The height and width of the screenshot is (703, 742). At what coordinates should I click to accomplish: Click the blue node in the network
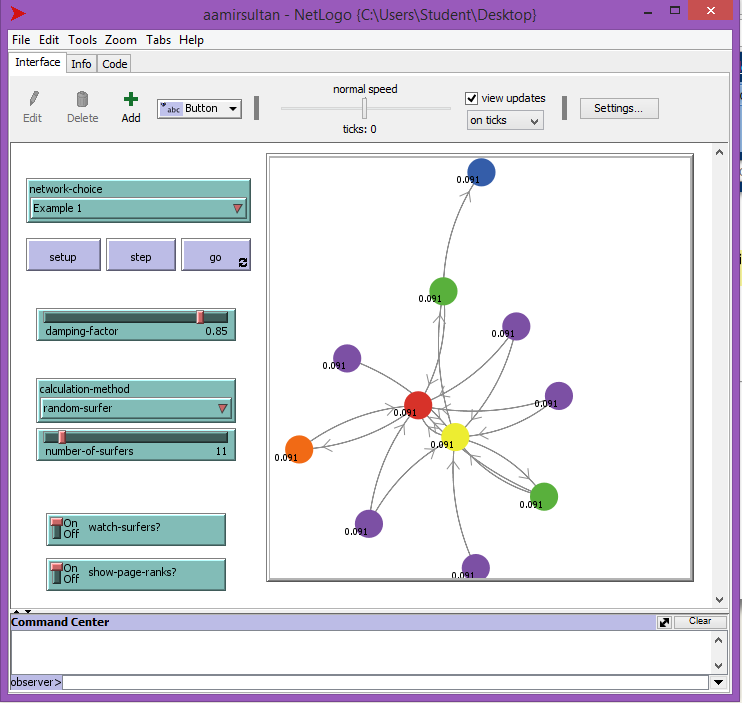coord(482,172)
